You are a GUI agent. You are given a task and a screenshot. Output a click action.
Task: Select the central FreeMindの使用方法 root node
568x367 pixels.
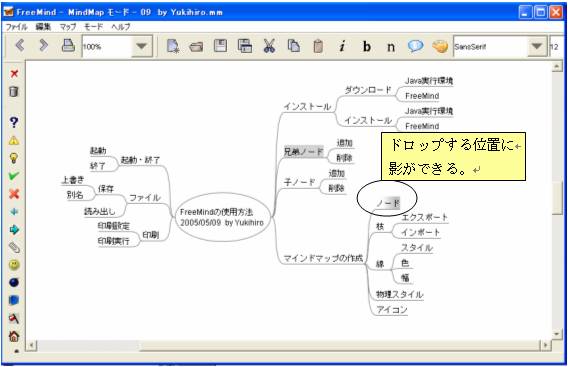(x=222, y=217)
